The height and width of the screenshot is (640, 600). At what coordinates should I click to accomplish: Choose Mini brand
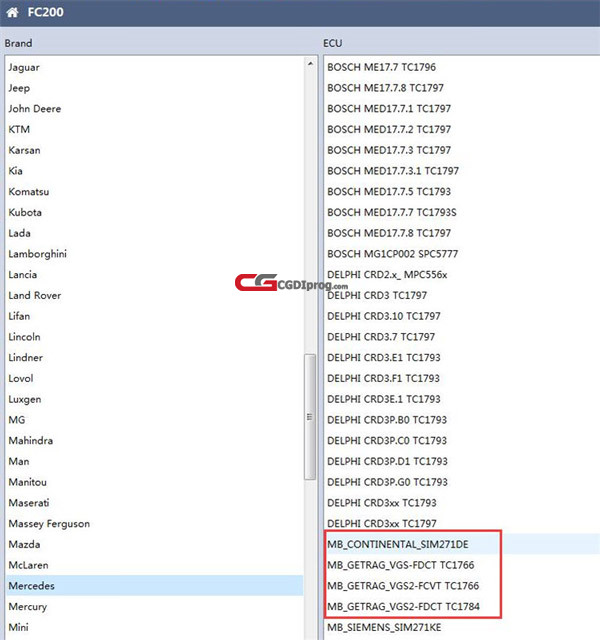click(x=19, y=628)
